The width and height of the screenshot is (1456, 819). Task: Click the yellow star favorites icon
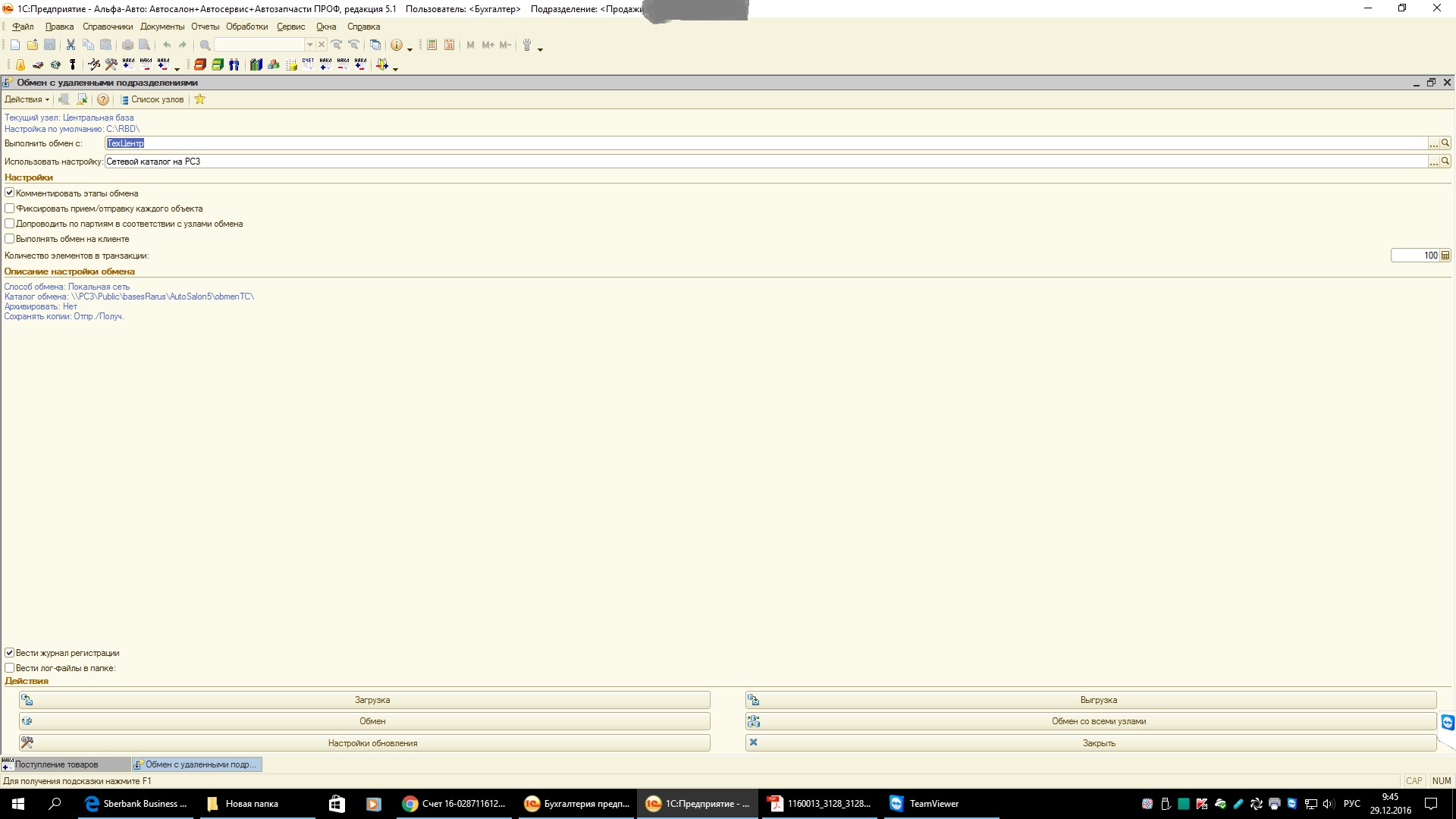click(x=199, y=99)
